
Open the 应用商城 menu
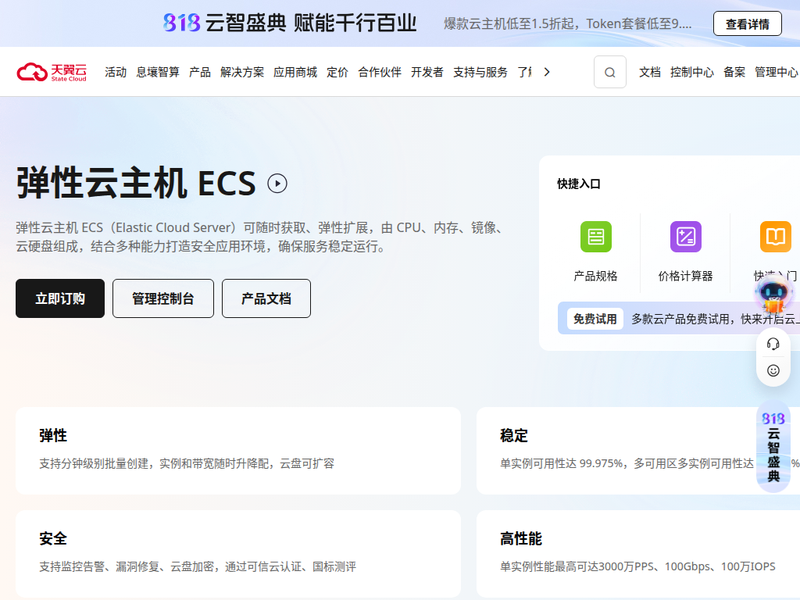[x=295, y=72]
